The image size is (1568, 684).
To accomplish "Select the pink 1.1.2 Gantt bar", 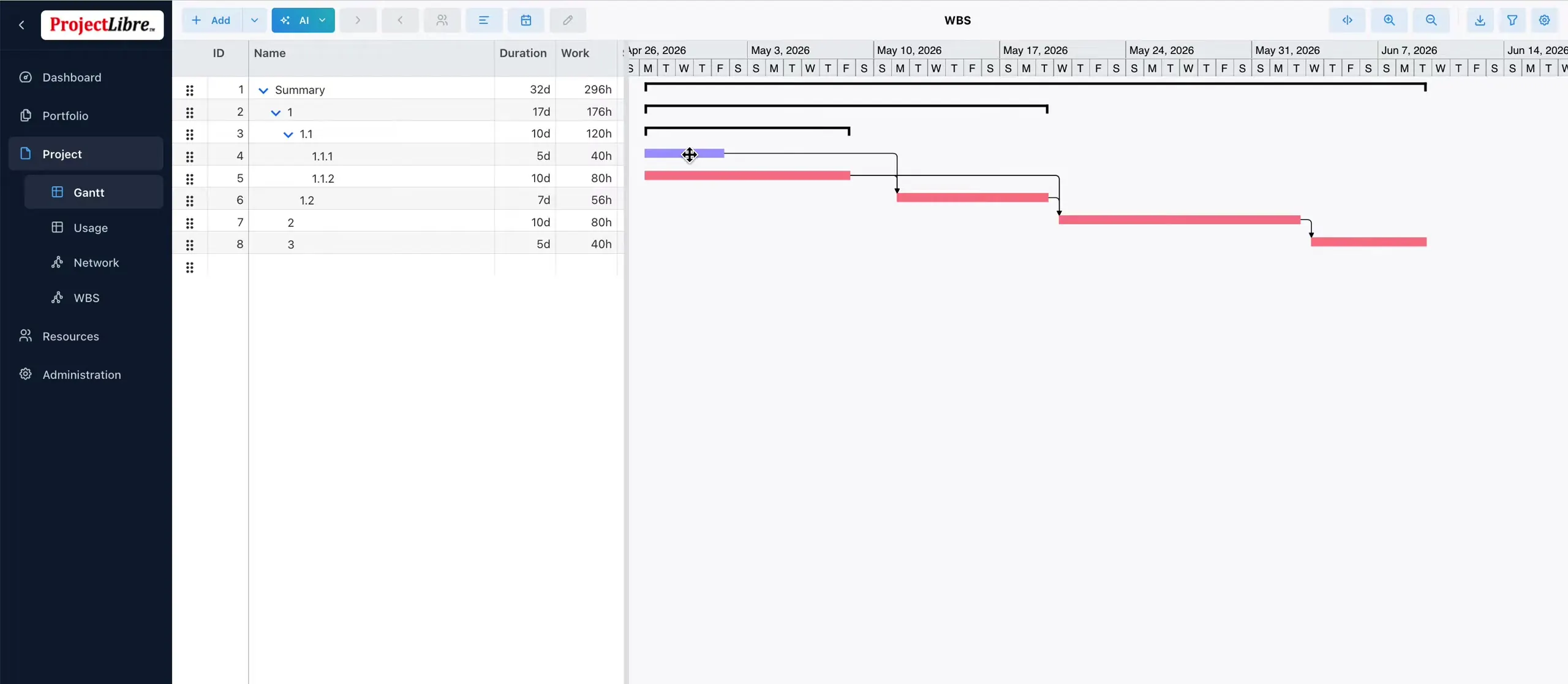I will 747,175.
